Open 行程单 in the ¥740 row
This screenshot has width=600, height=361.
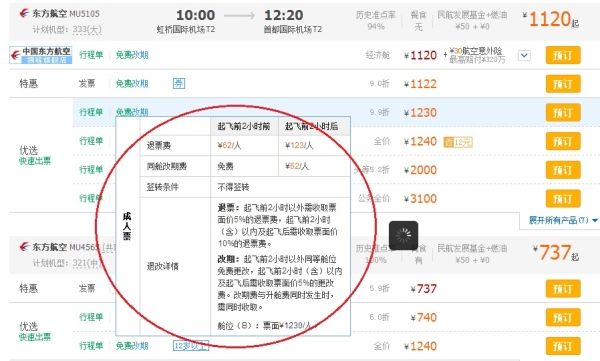click(x=91, y=317)
